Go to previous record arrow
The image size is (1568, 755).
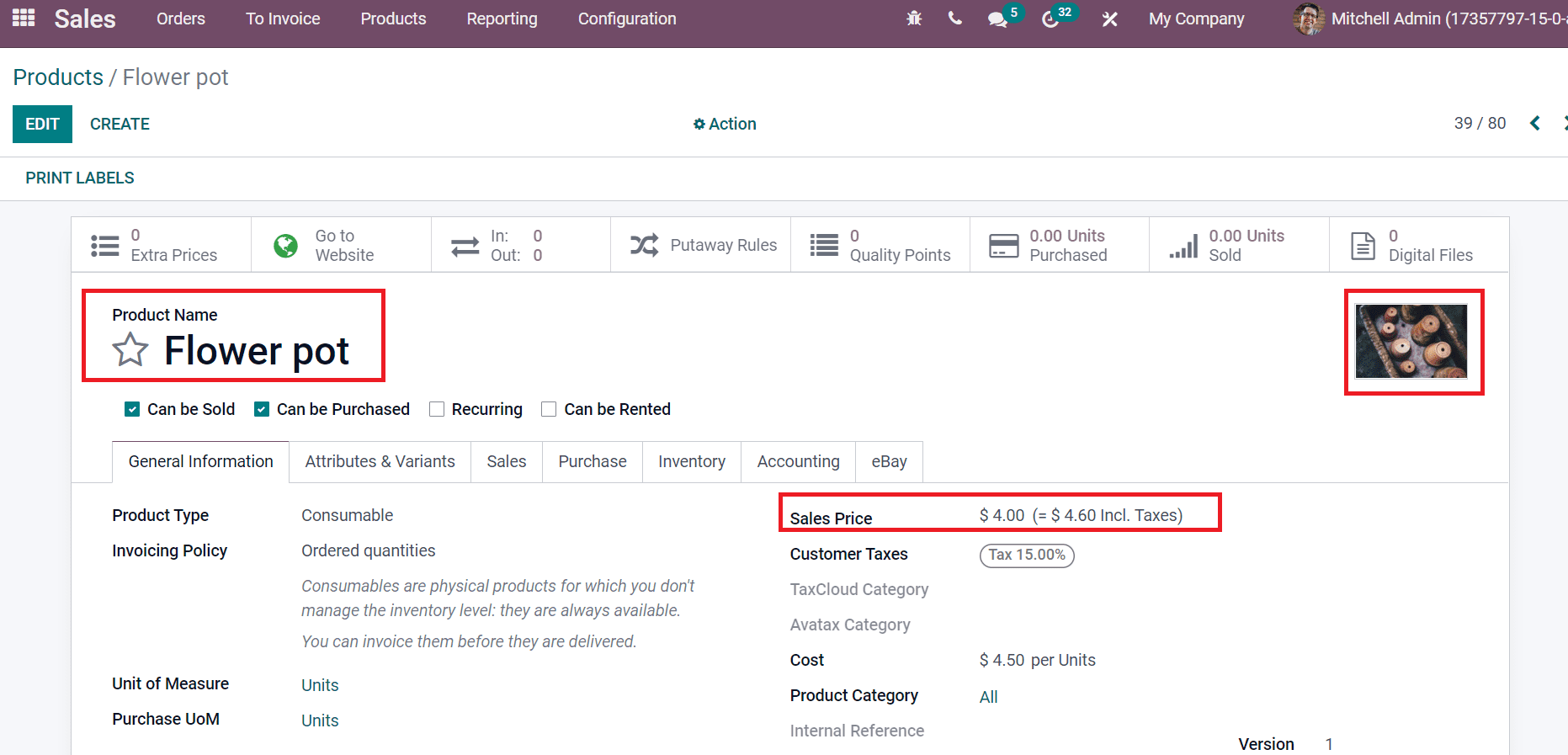[1535, 124]
